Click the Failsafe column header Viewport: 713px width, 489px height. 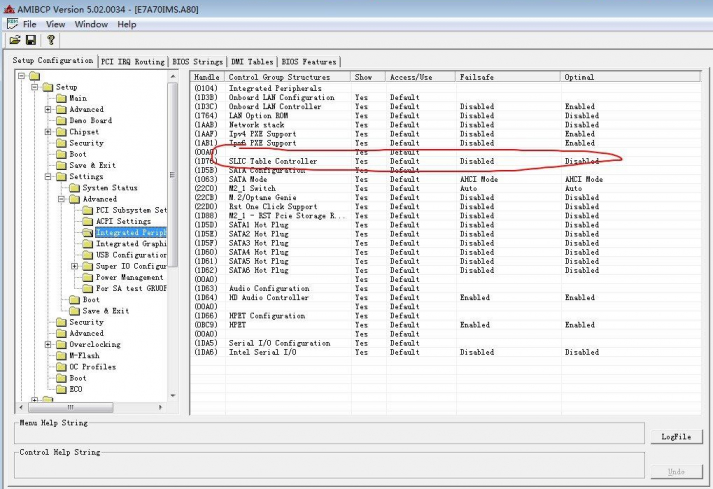(507, 77)
